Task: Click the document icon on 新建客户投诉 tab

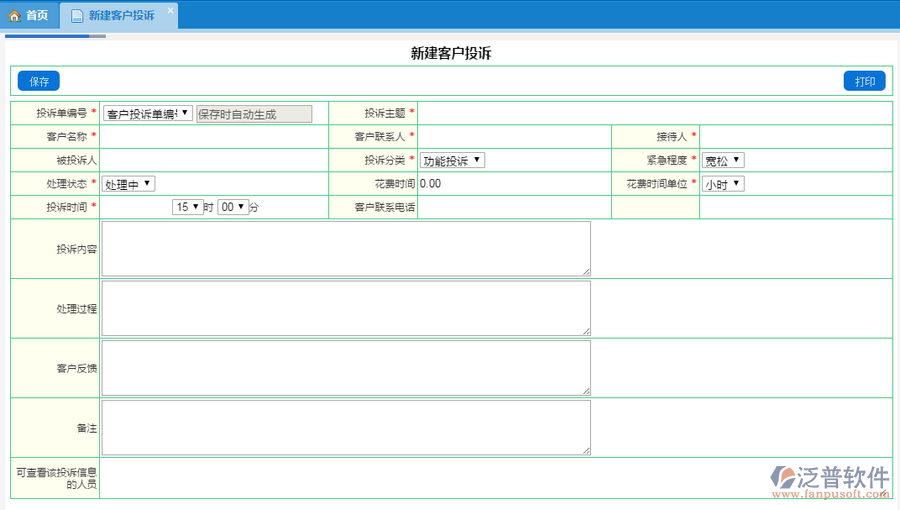Action: tap(77, 16)
